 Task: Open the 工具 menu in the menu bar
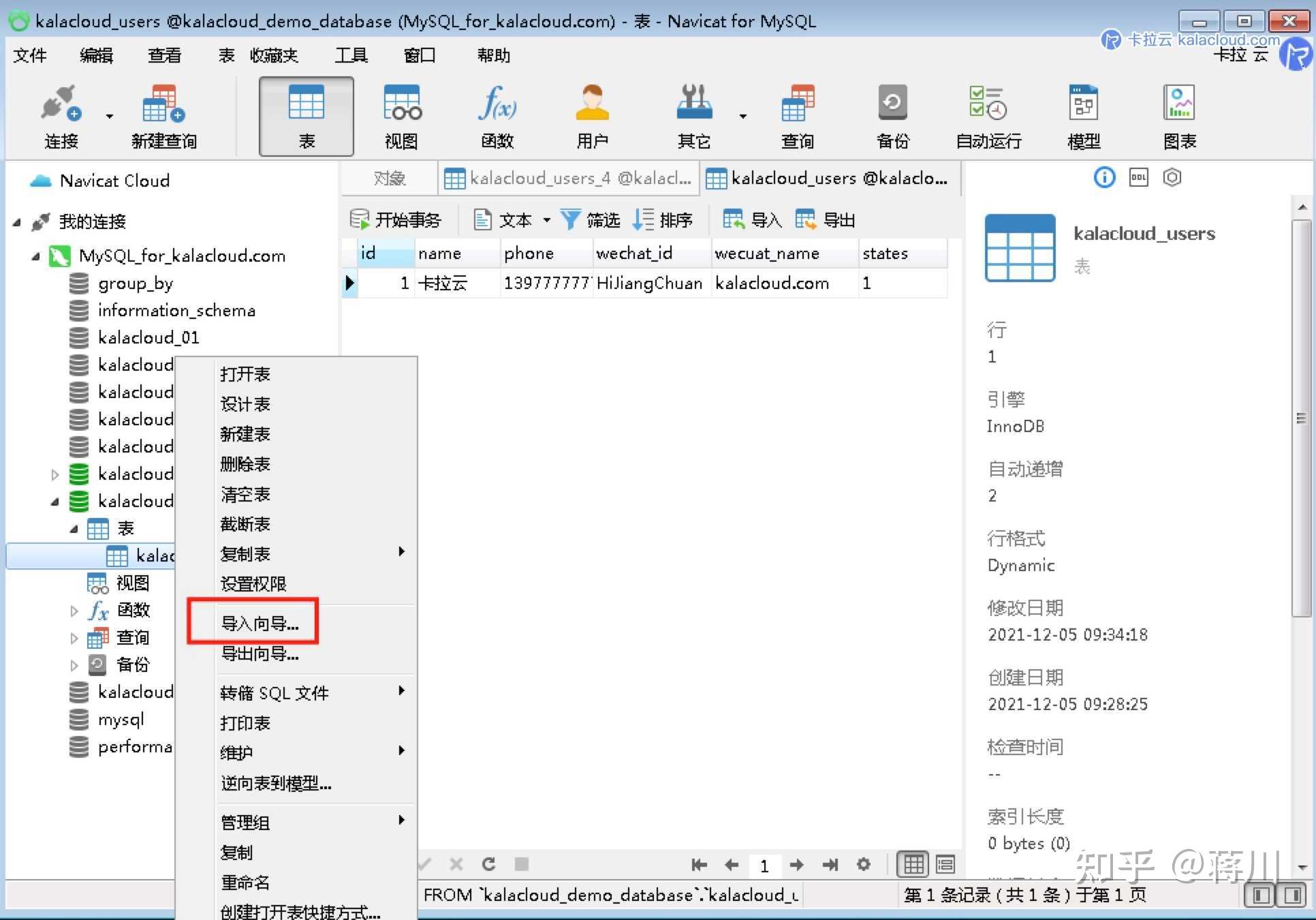351,55
